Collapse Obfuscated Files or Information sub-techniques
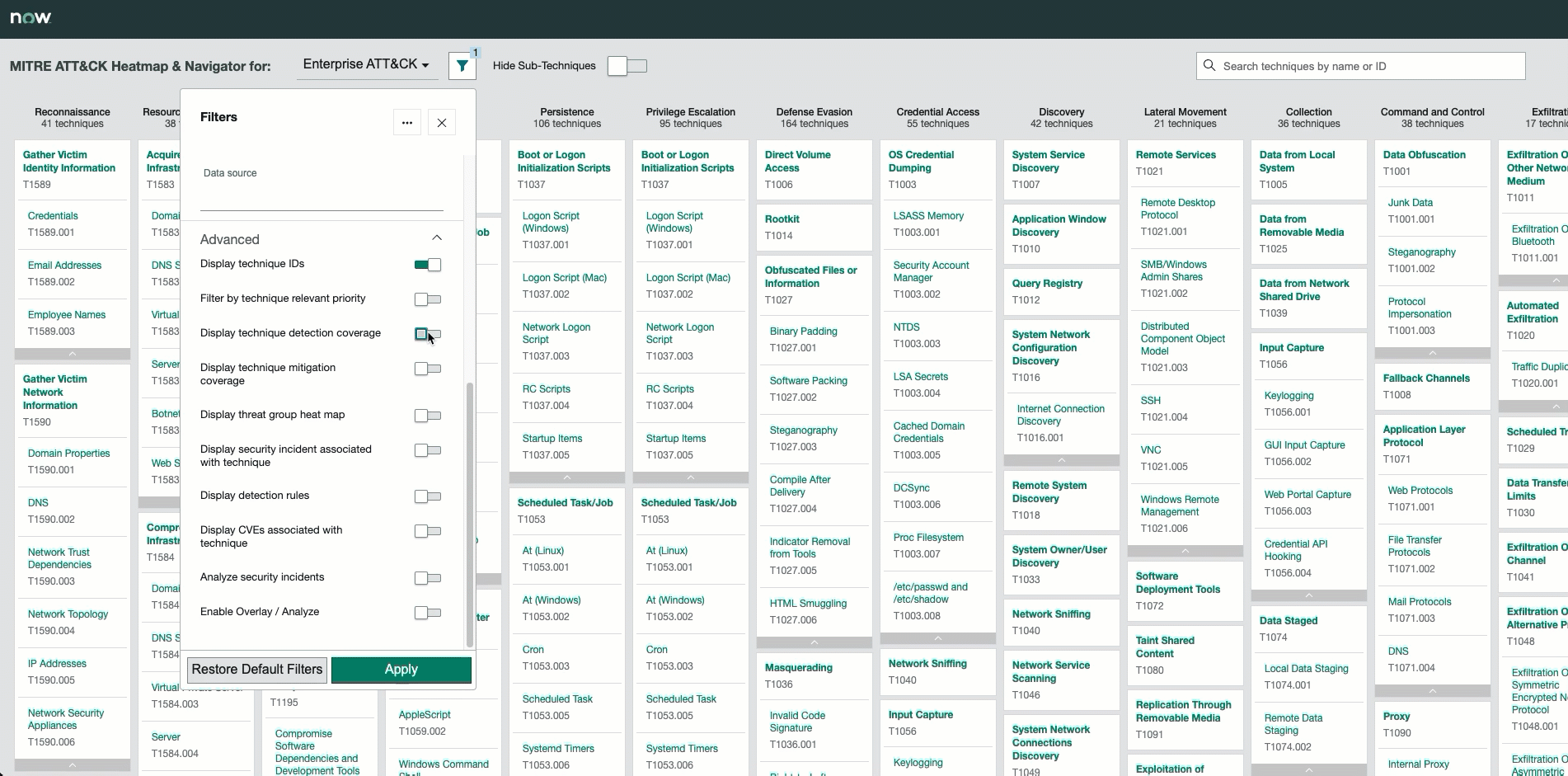 [815, 642]
